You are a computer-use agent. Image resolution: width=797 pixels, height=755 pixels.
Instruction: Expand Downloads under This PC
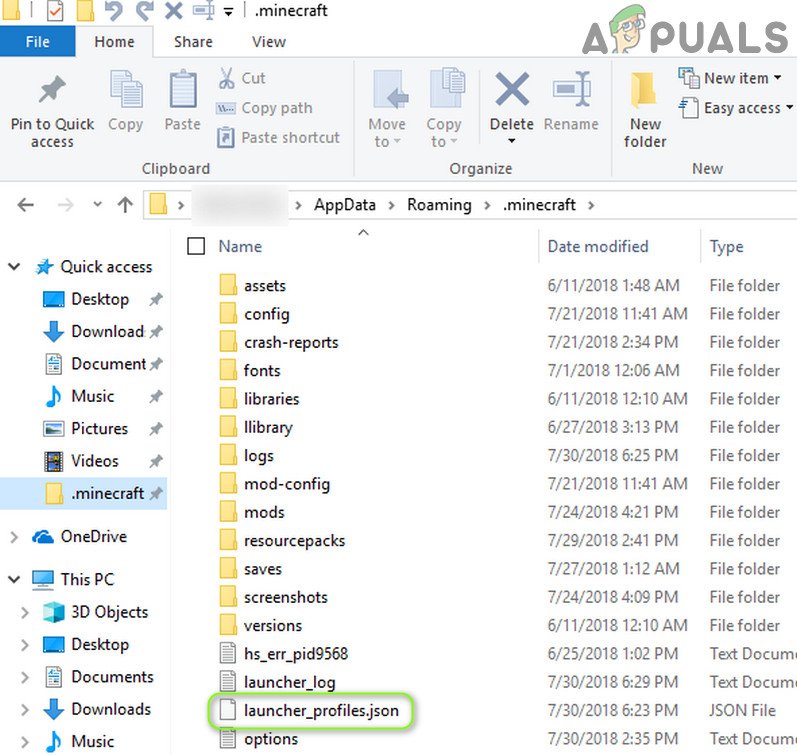point(24,710)
